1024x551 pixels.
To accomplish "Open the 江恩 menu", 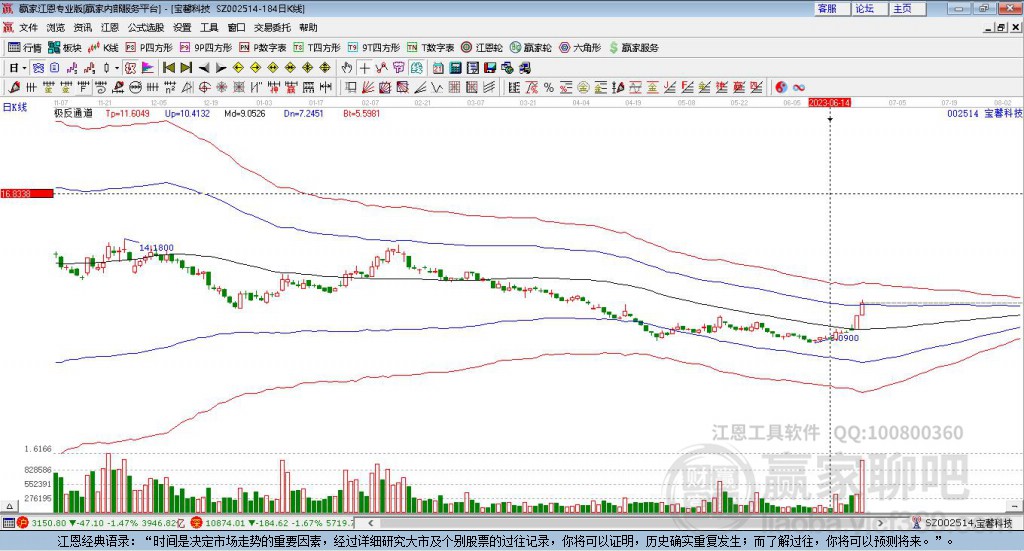I will tap(110, 27).
